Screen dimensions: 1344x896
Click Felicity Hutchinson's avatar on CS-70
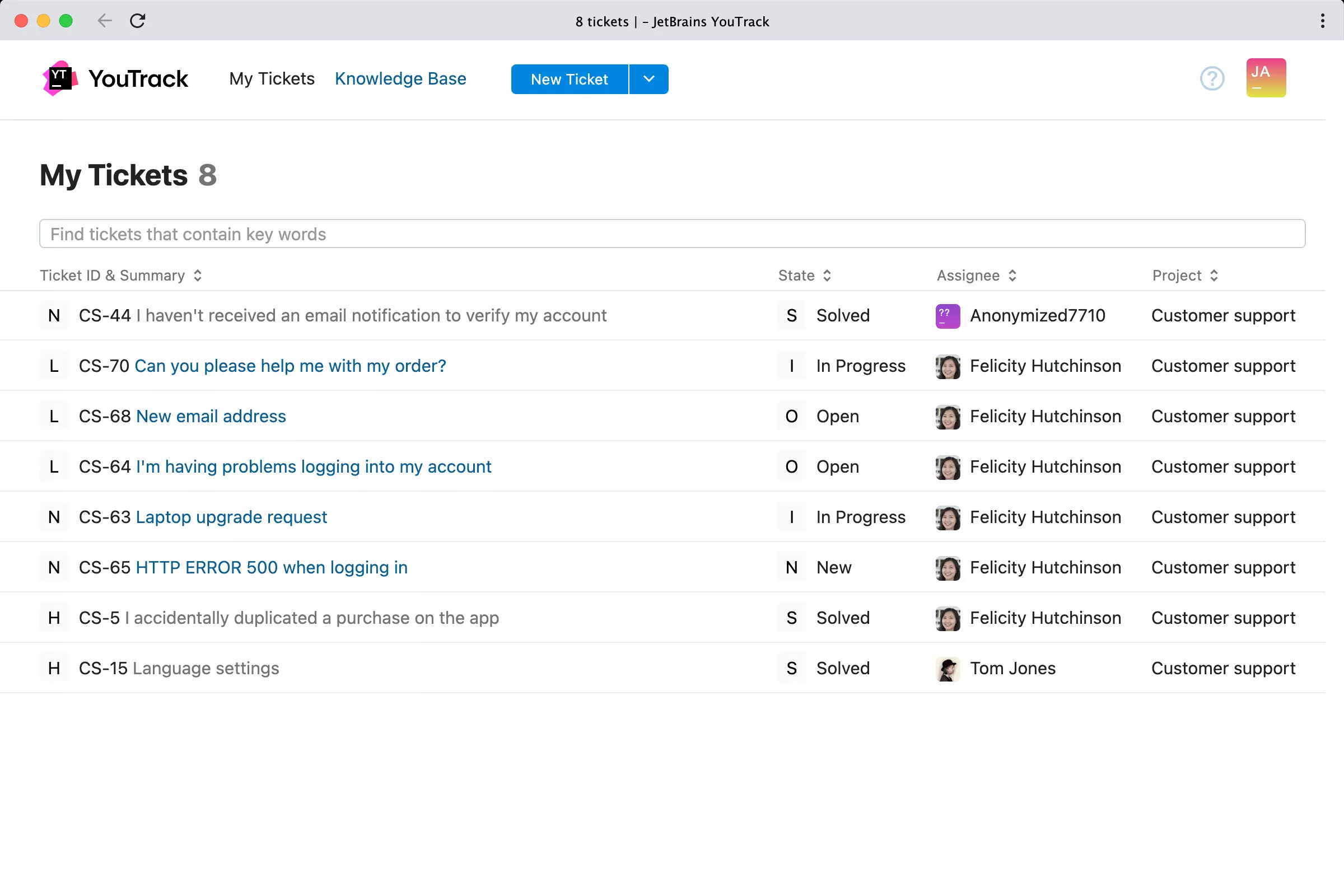(x=947, y=366)
